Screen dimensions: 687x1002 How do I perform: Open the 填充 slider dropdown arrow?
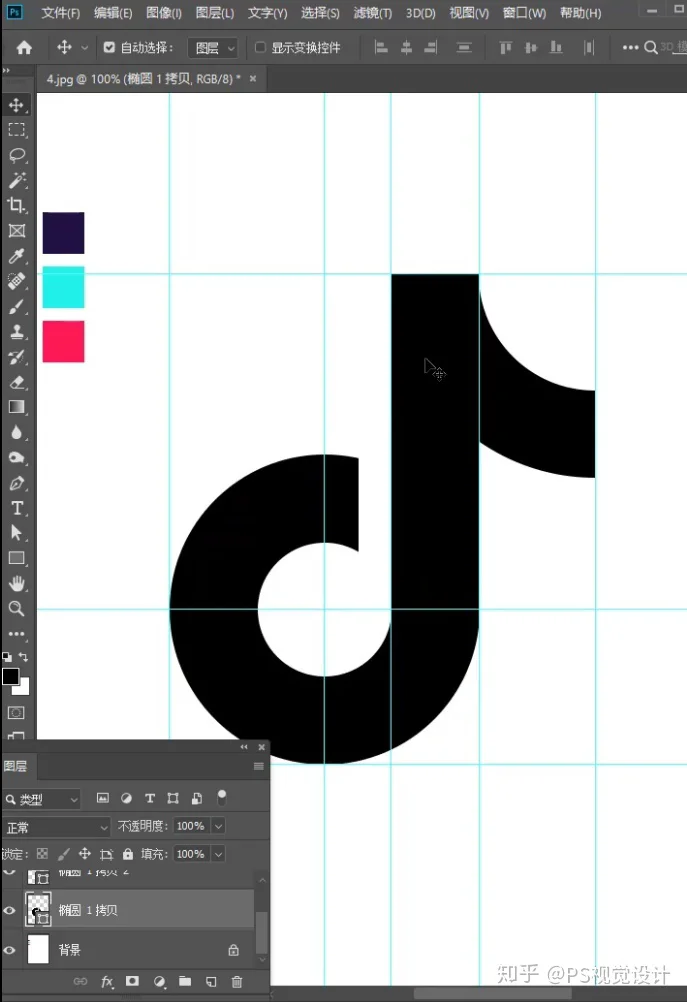[x=219, y=854]
